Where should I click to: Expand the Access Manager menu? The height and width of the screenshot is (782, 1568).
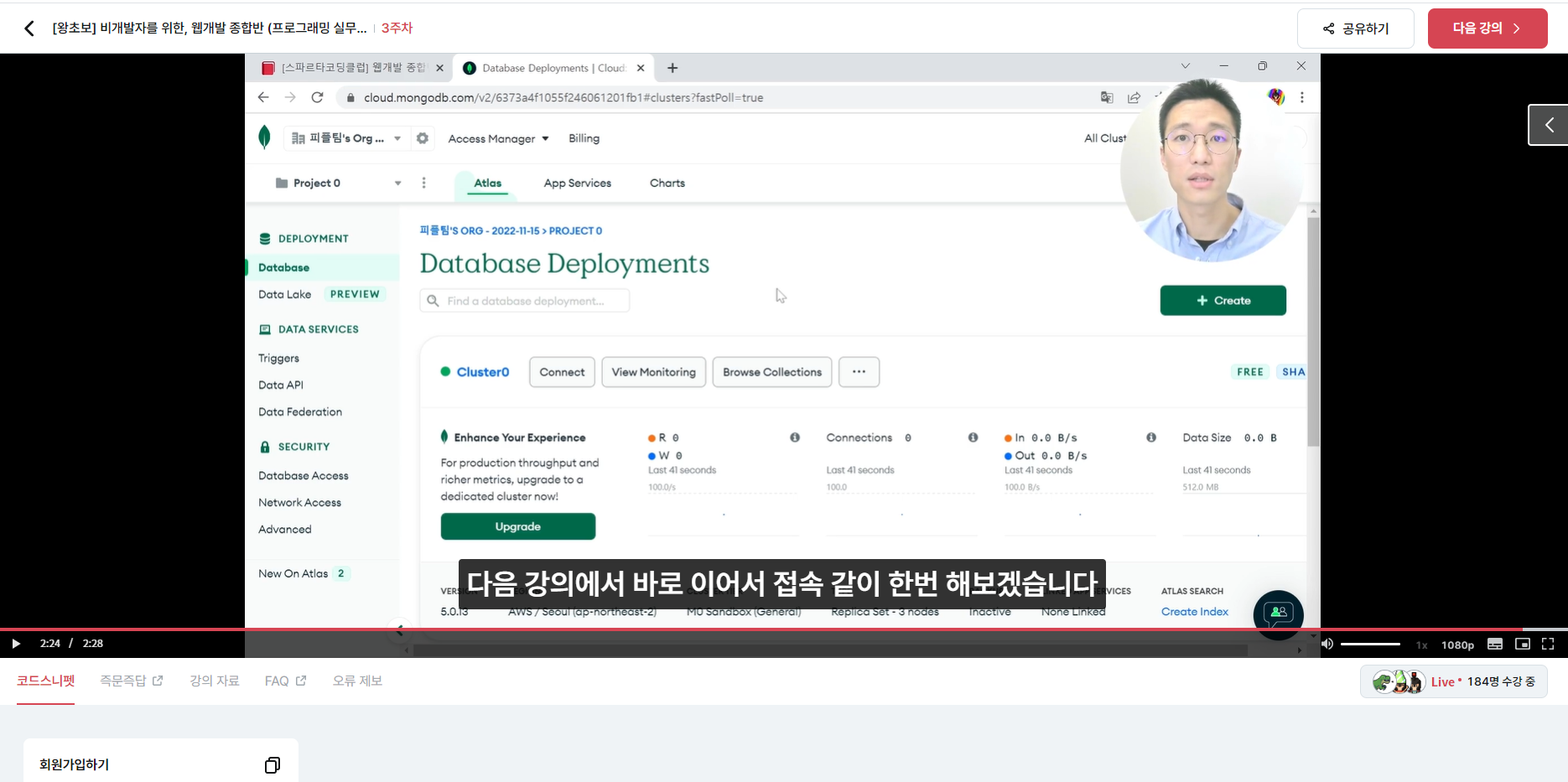pos(498,138)
